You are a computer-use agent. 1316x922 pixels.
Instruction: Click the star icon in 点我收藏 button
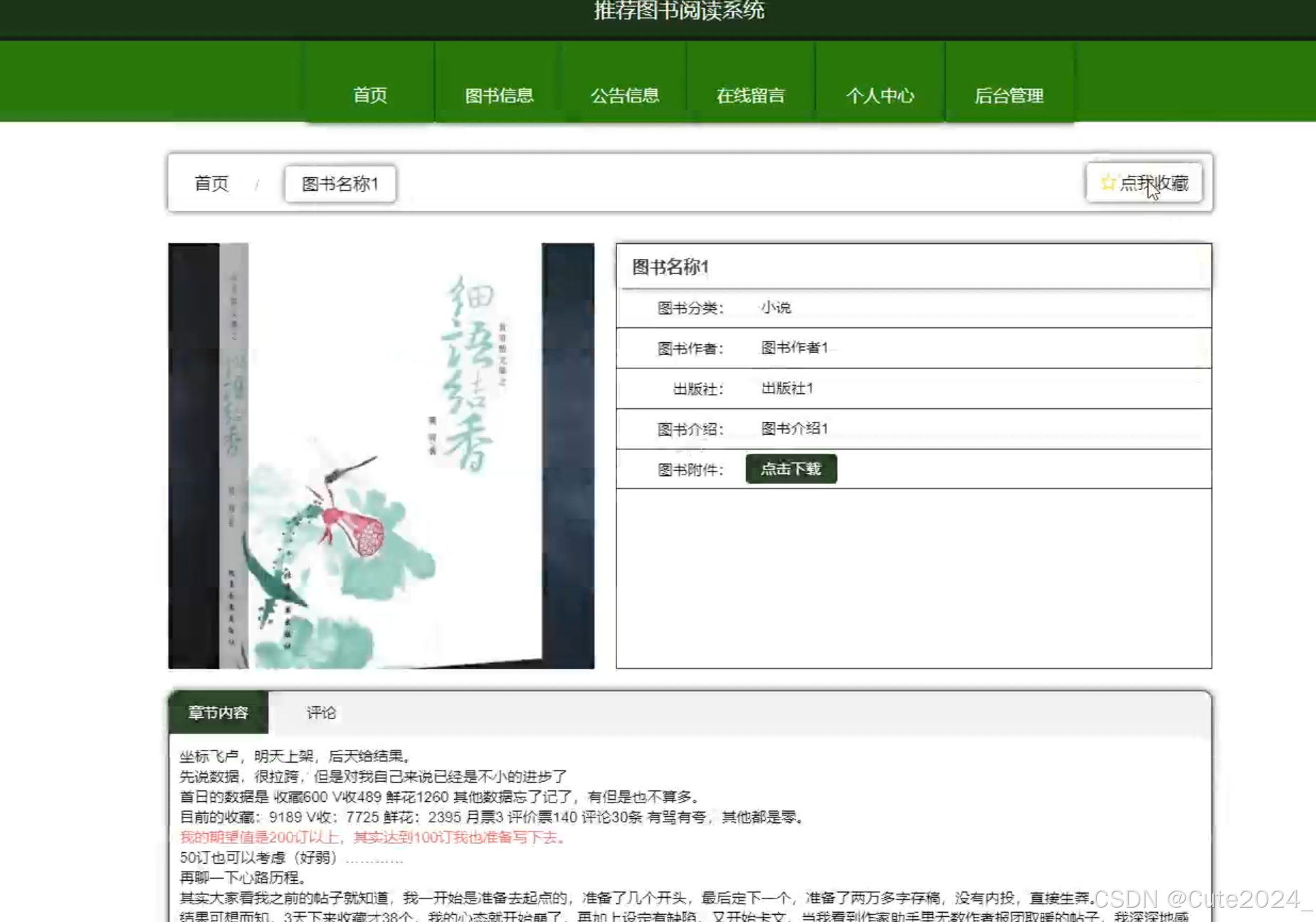1107,183
